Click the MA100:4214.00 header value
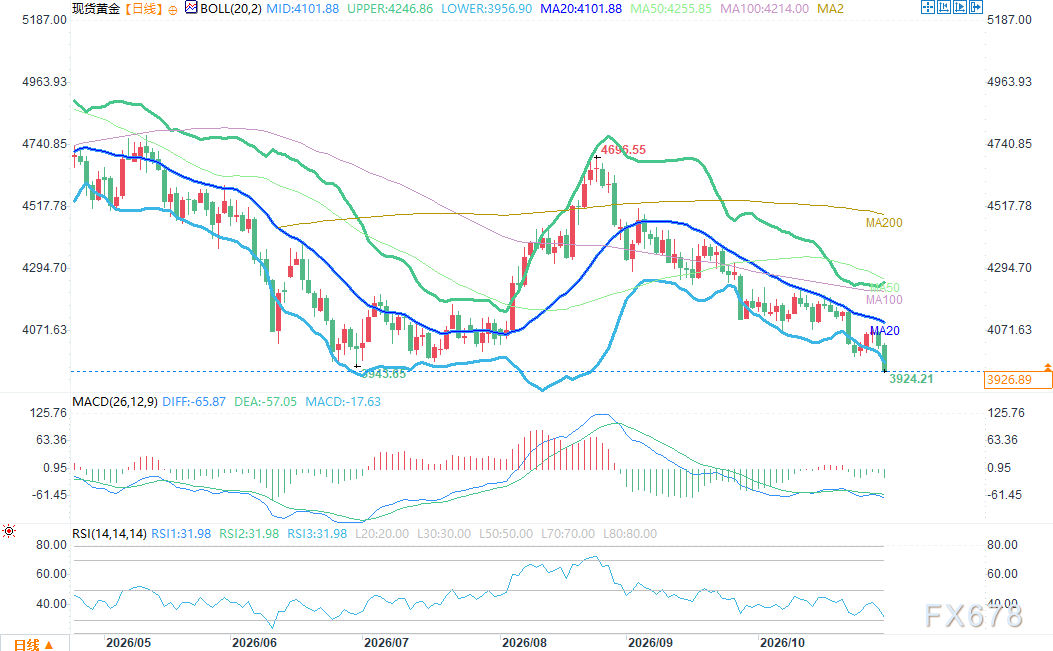The width and height of the screenshot is (1053, 651). pyautogui.click(x=764, y=9)
